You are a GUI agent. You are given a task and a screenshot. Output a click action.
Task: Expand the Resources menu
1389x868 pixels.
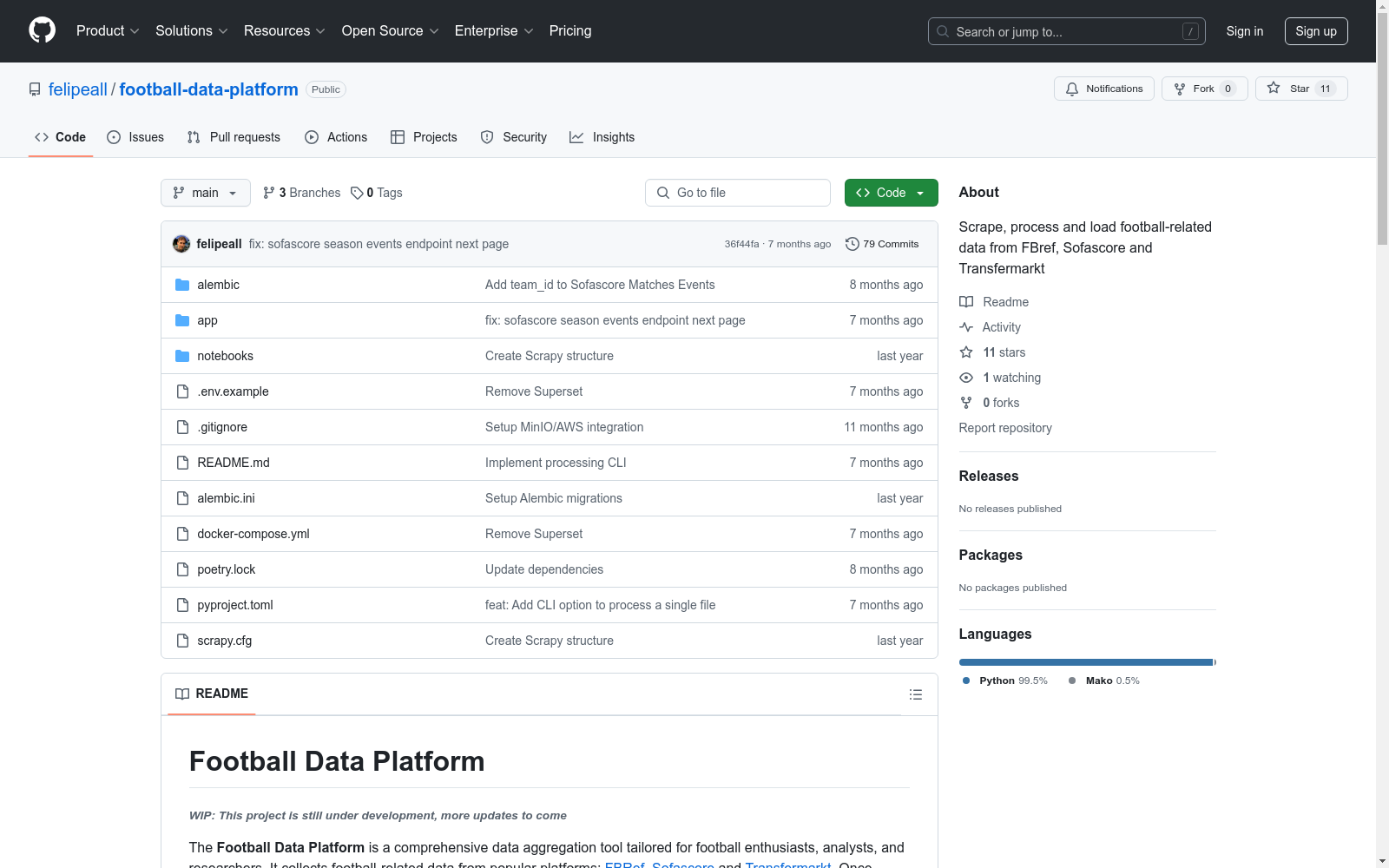tap(285, 30)
